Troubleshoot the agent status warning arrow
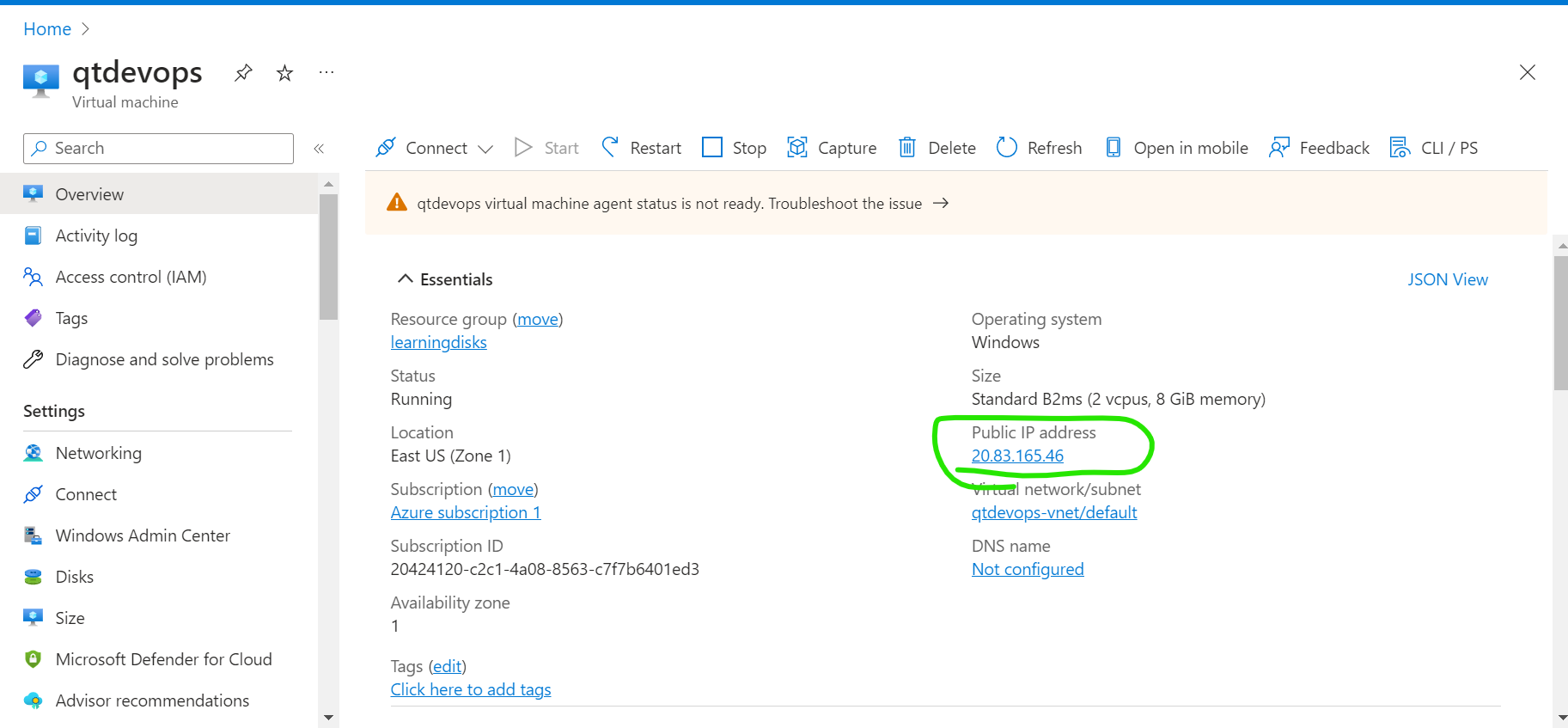Image resolution: width=1568 pixels, height=728 pixels. [x=941, y=203]
